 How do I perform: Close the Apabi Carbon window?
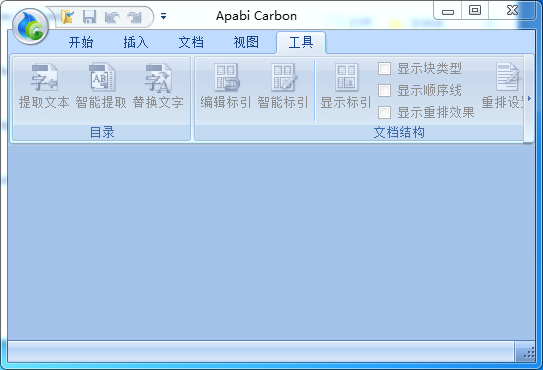[513, 10]
